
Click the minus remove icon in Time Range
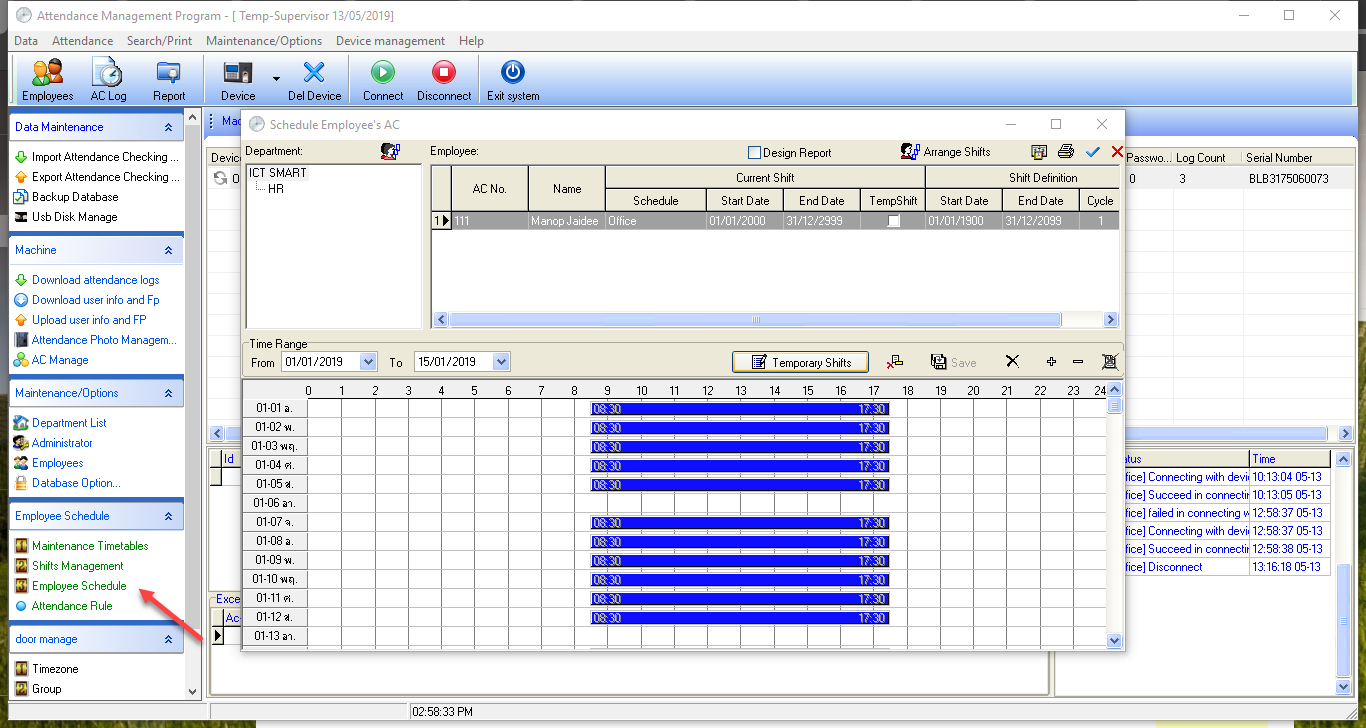(1078, 362)
